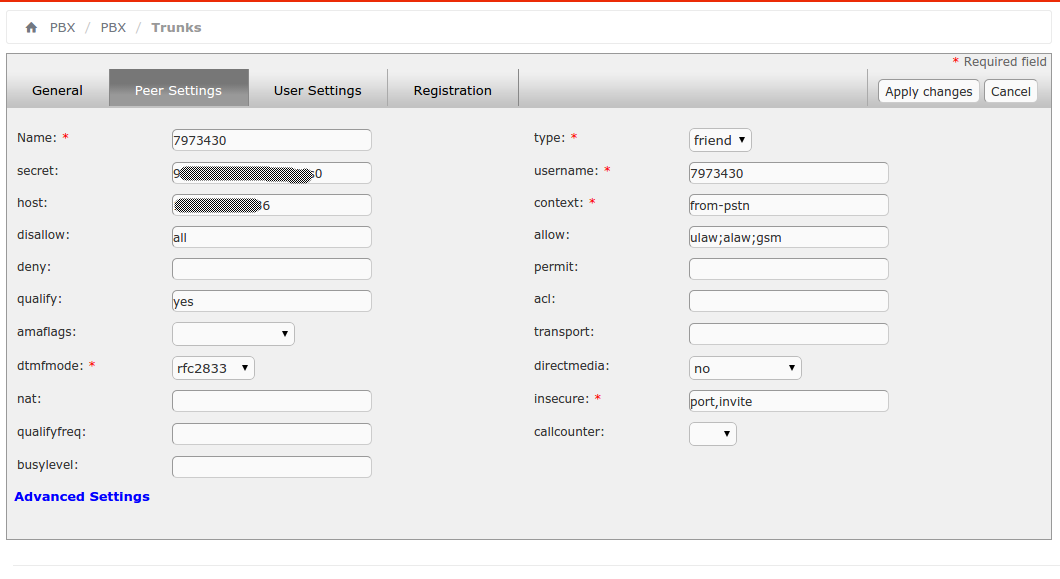The height and width of the screenshot is (579, 1060).
Task: Open the dtmfmode dropdown showing rfc2833
Action: [x=213, y=368]
